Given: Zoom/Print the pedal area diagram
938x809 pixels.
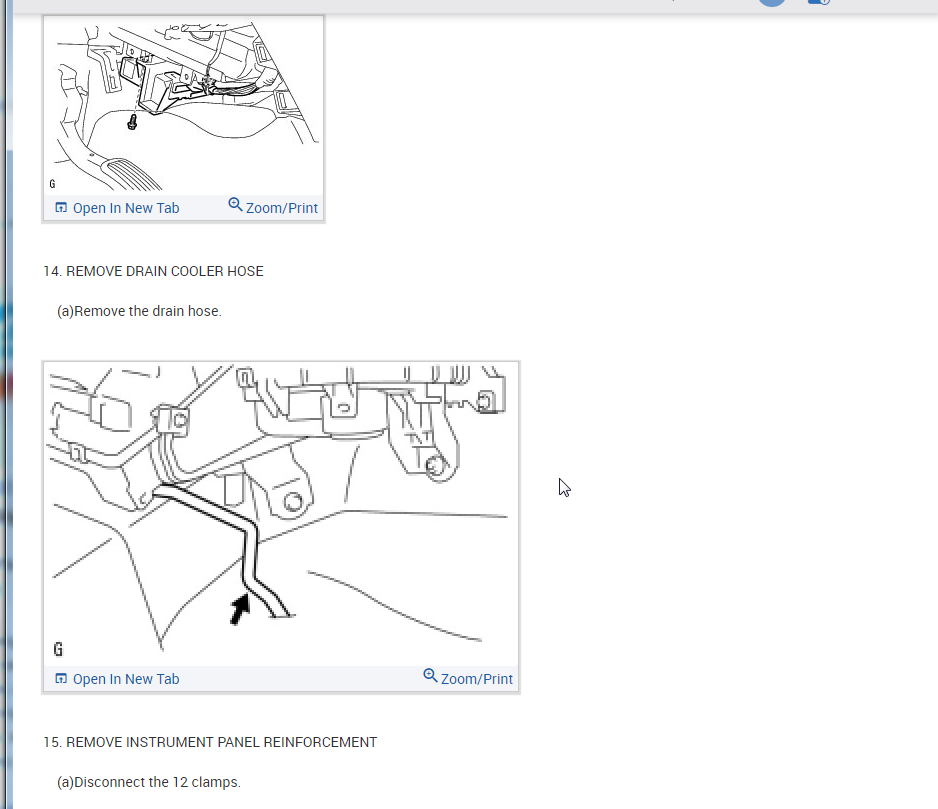Looking at the screenshot, I should tap(273, 207).
